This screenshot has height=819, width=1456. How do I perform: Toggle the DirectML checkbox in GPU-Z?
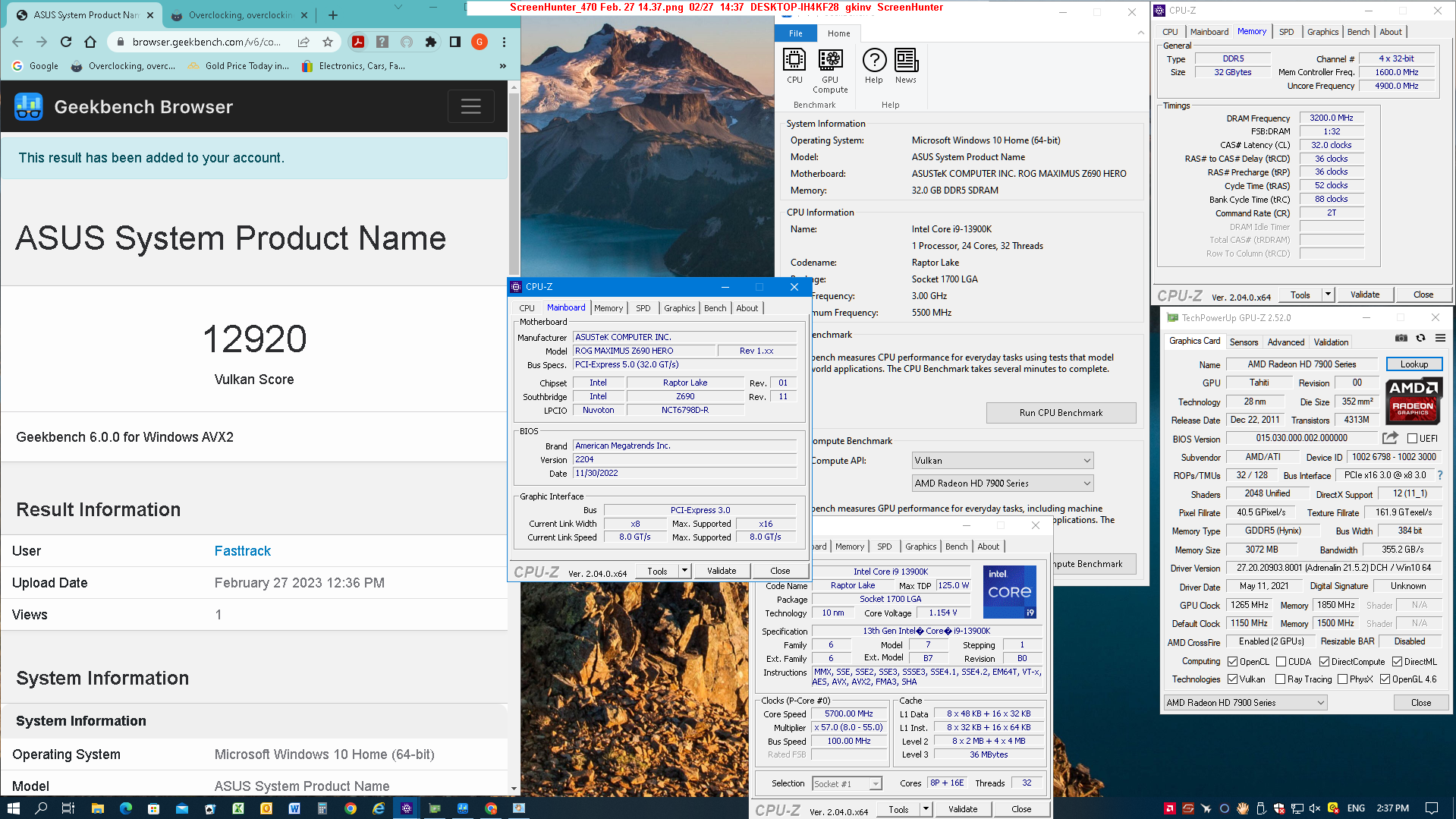click(x=1397, y=661)
